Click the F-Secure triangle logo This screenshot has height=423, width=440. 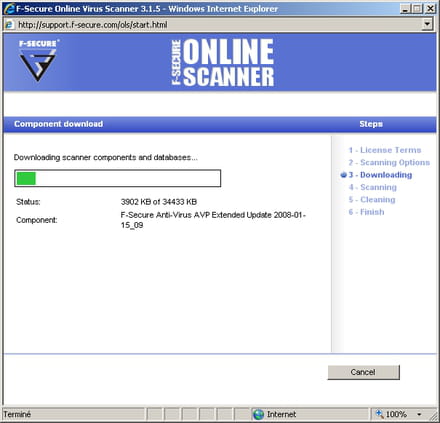[x=38, y=61]
